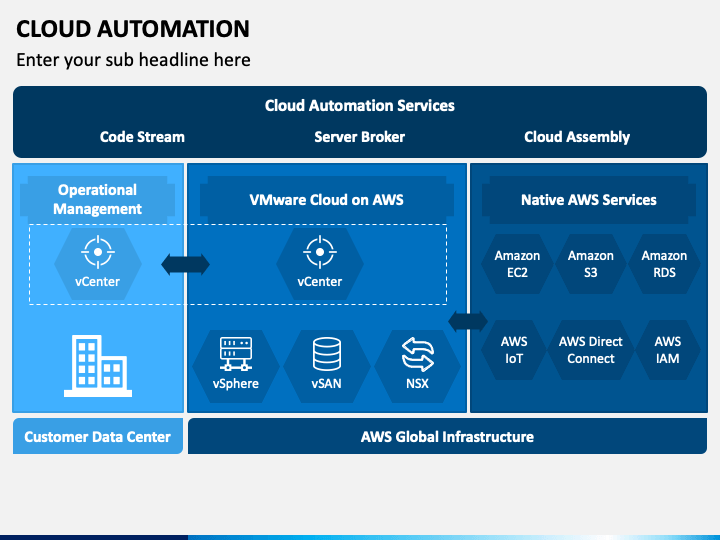Select the Amazon EC2 hexagon
This screenshot has width=720, height=540.
[517, 264]
